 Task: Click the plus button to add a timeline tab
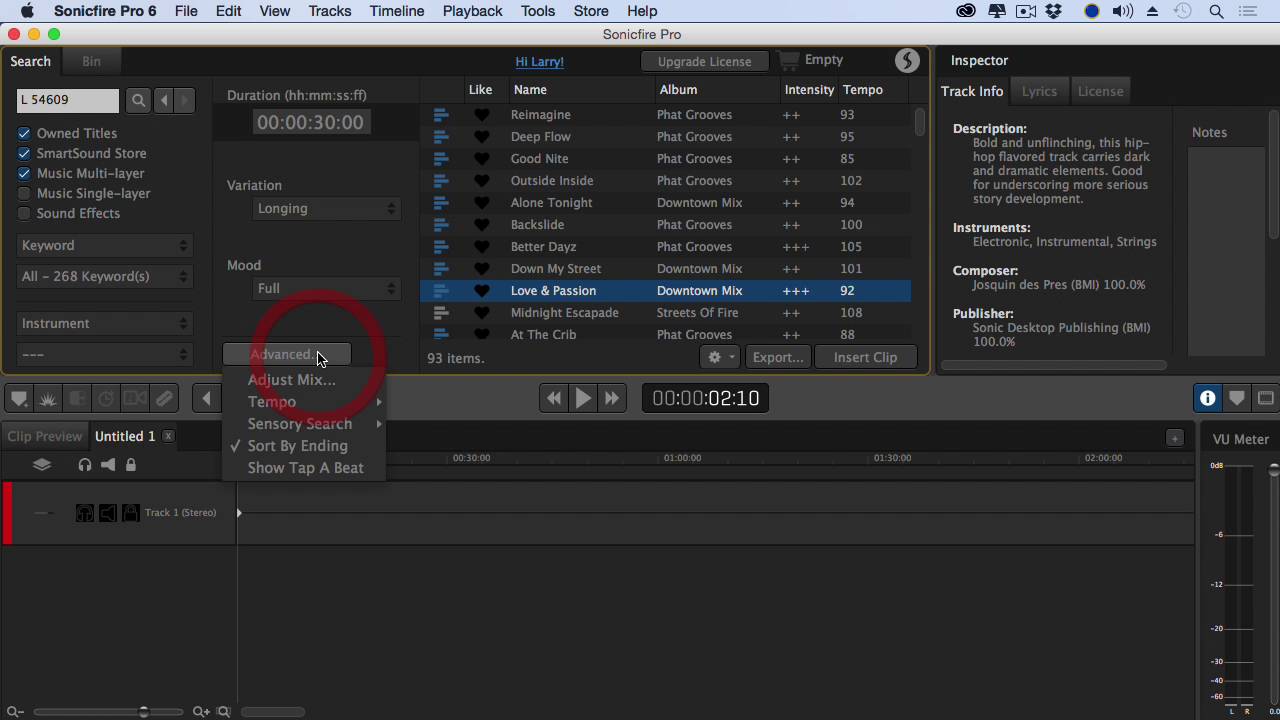[1175, 438]
